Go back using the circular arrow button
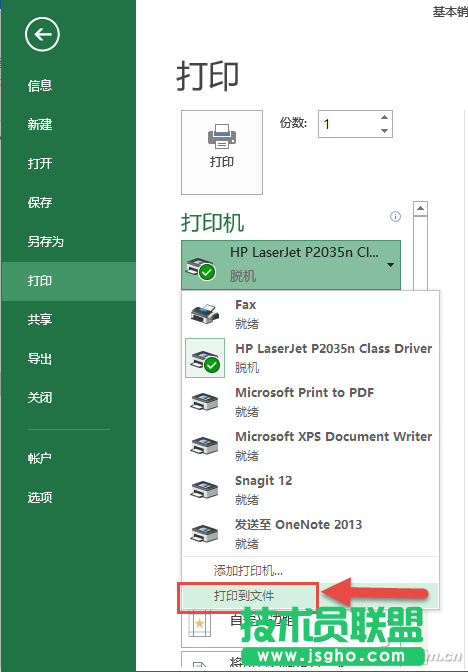The height and width of the screenshot is (672, 468). point(42,34)
